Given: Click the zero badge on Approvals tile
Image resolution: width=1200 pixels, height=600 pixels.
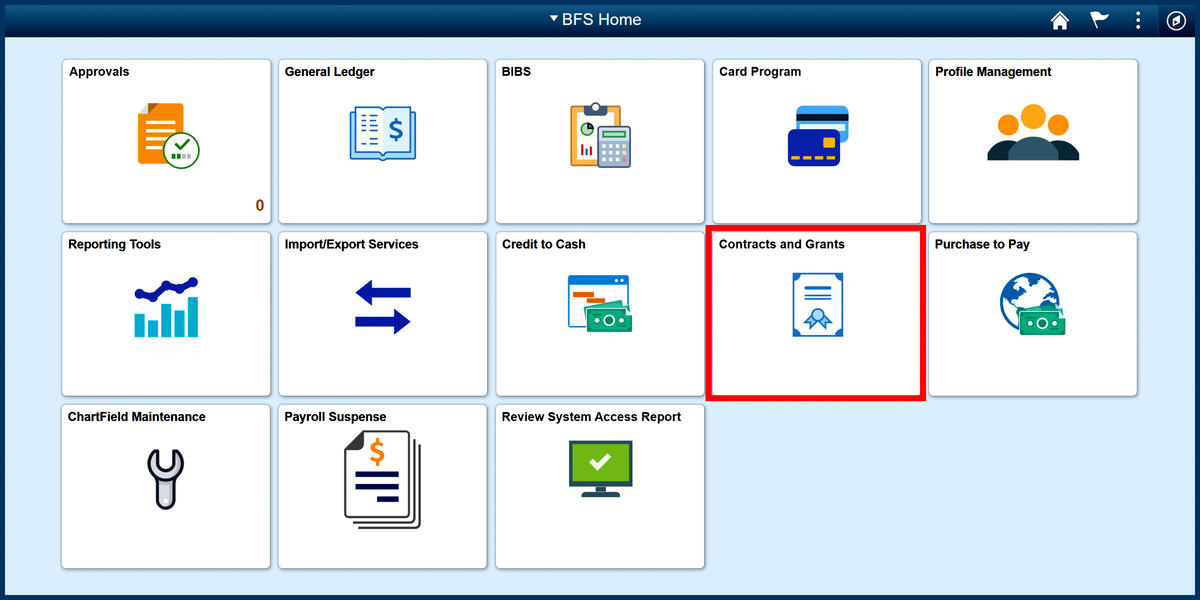Looking at the screenshot, I should pyautogui.click(x=259, y=205).
